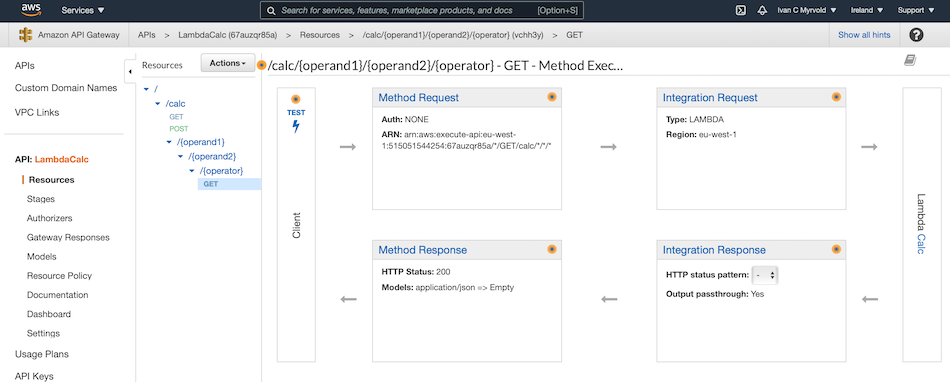
Task: Click the Amazon API Gateway logo icon
Action: click(25, 35)
